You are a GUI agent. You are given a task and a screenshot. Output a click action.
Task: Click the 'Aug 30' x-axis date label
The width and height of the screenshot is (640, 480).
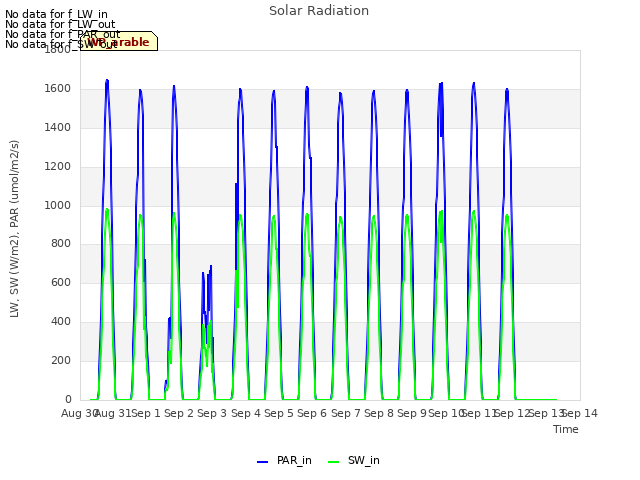[80, 413]
